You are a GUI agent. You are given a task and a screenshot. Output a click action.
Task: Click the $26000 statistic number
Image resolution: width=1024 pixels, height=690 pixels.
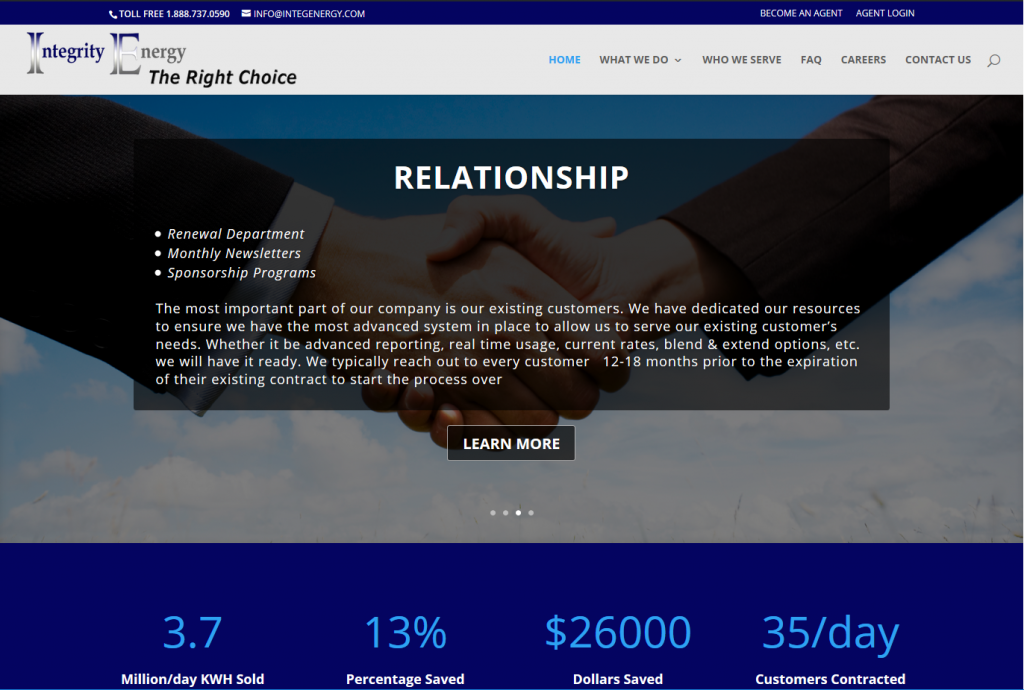[x=618, y=632]
